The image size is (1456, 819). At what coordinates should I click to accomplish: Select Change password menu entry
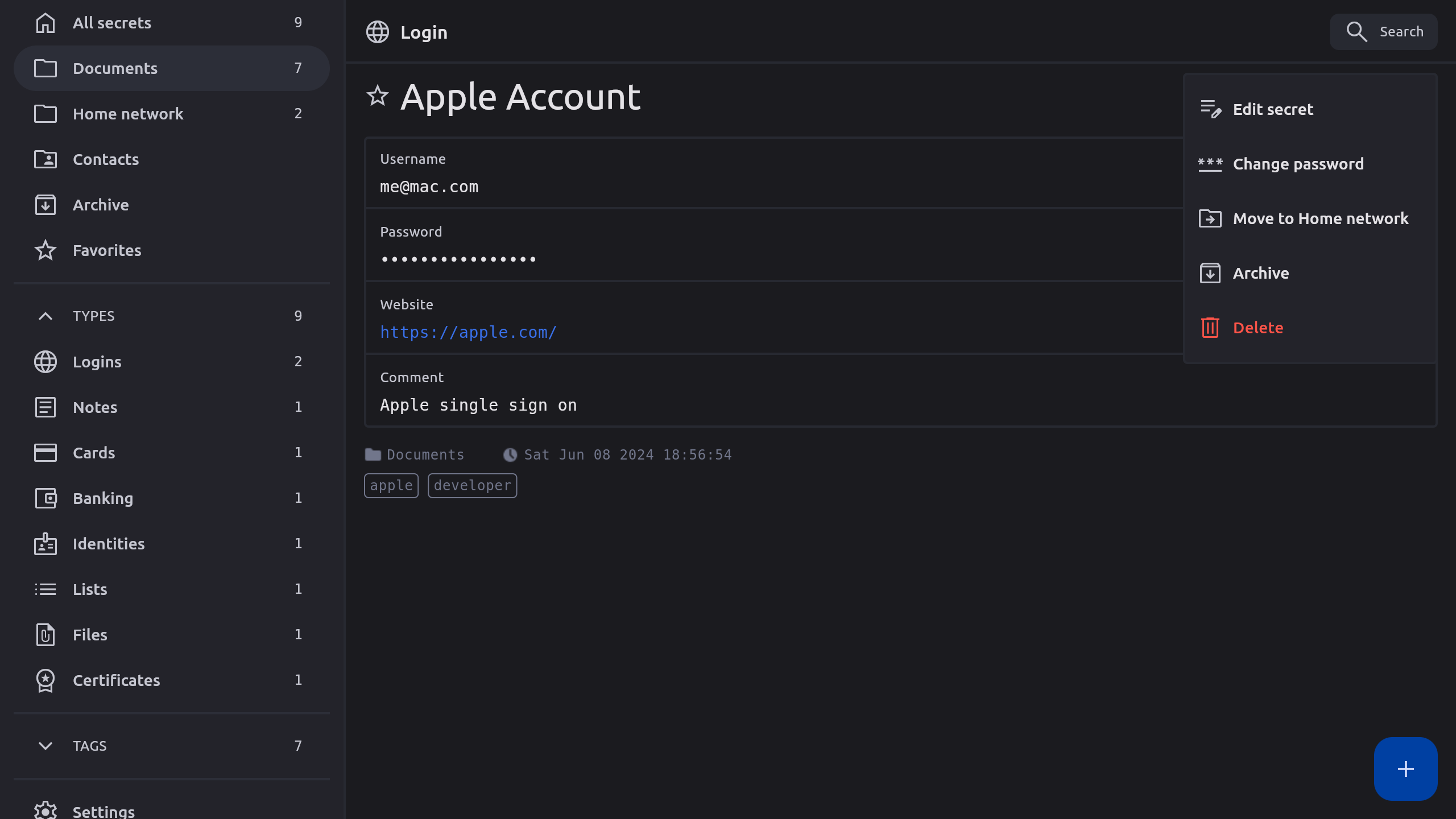1298,164
